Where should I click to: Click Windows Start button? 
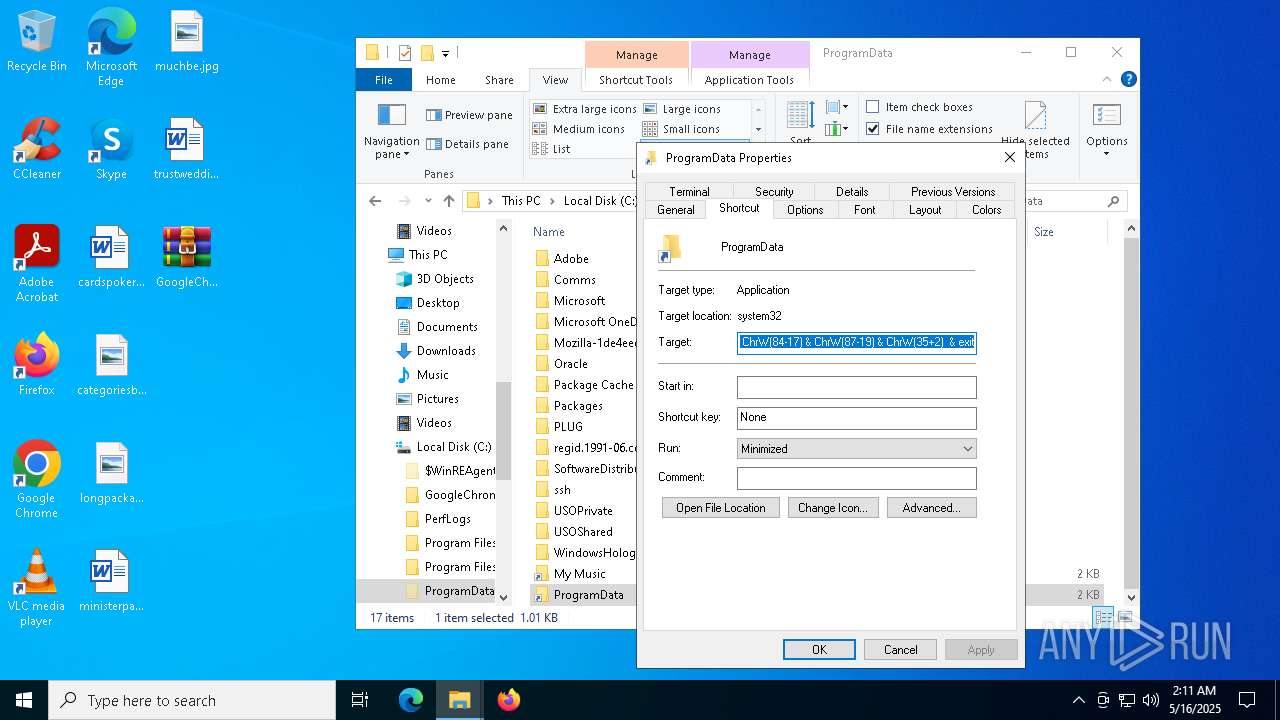(24, 700)
